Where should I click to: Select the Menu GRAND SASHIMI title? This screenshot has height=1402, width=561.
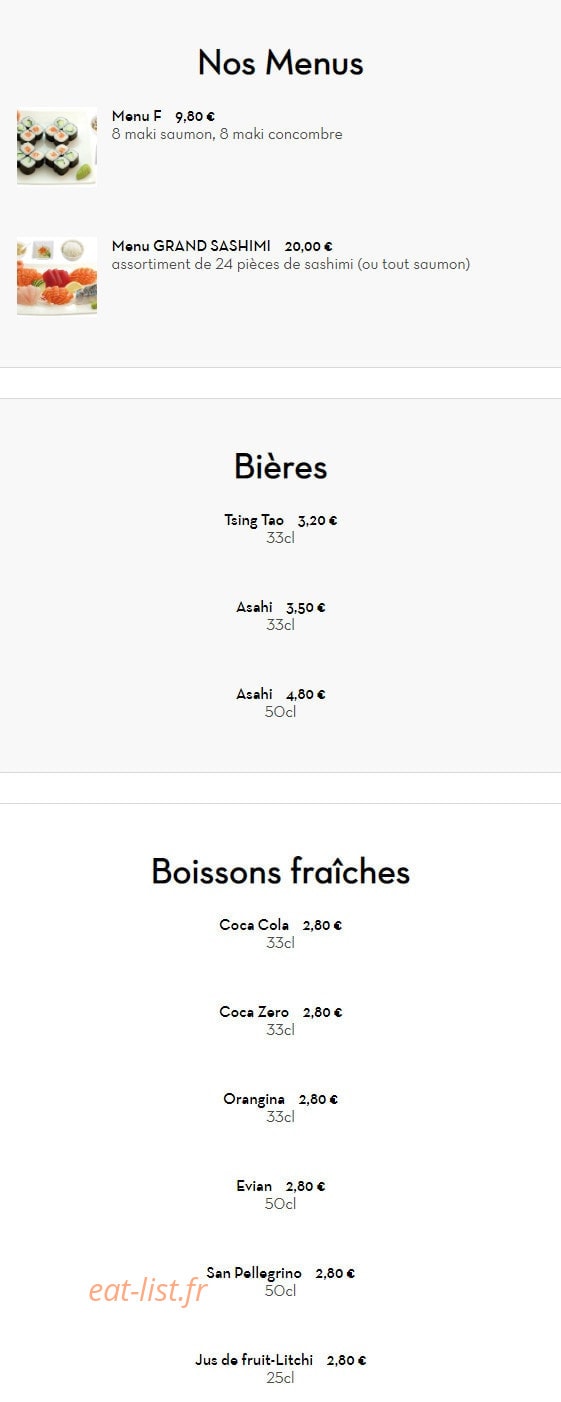click(x=191, y=246)
